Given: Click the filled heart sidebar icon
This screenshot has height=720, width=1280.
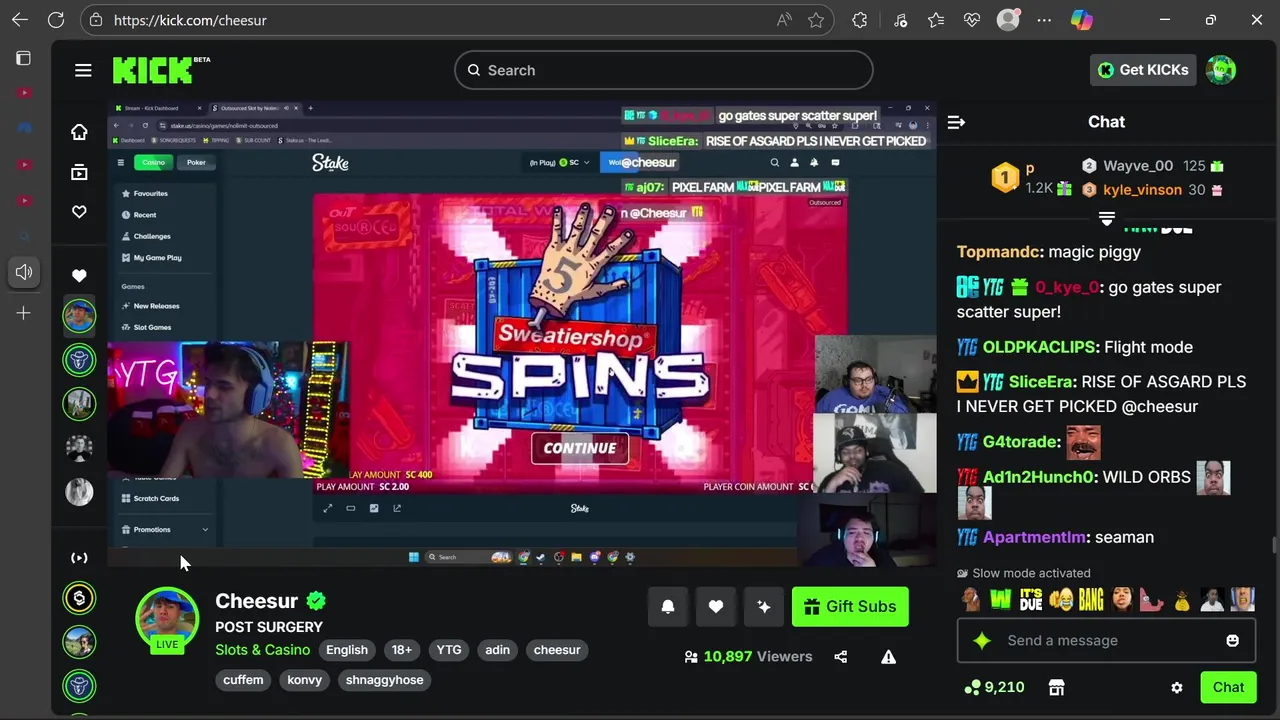Looking at the screenshot, I should (x=79, y=275).
